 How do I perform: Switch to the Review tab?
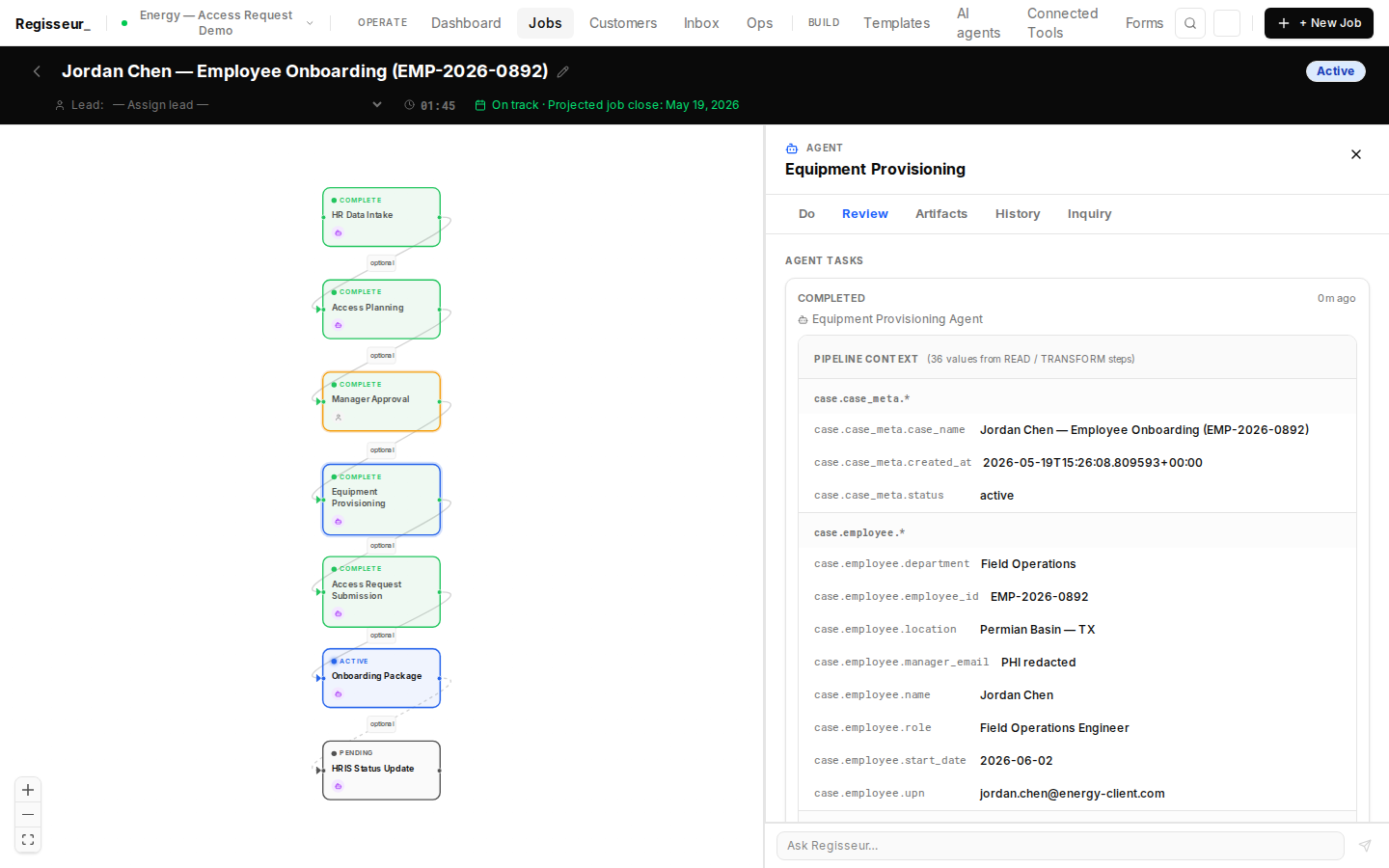click(x=865, y=214)
